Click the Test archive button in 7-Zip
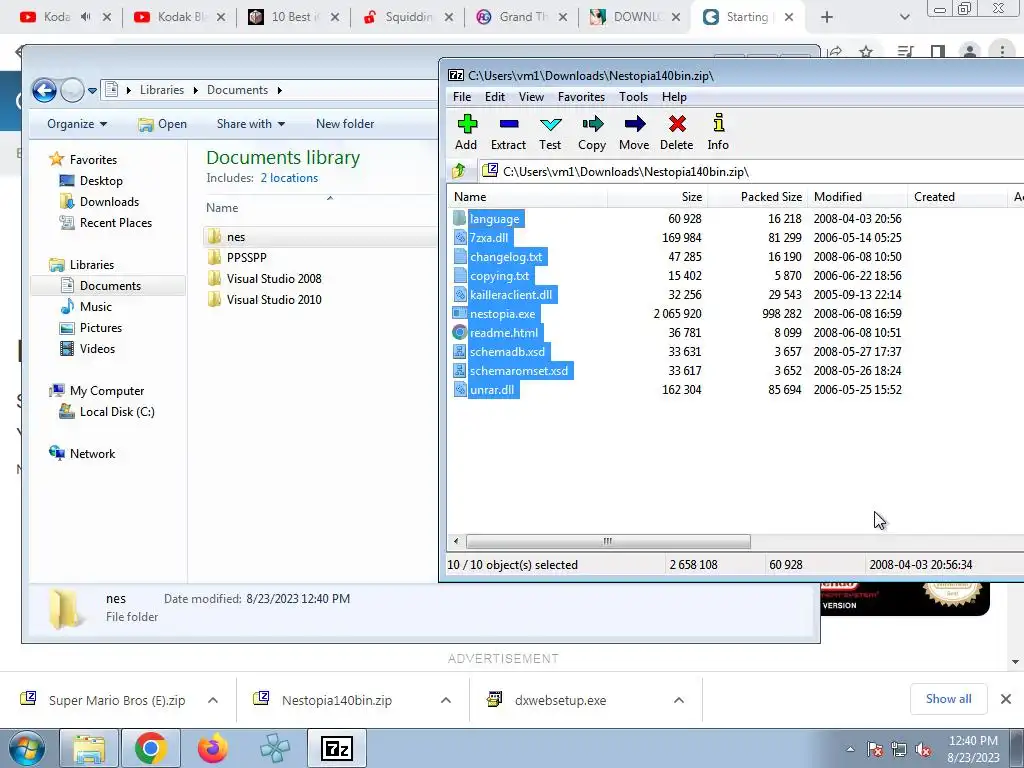Screen dimensions: 1024x768 point(550,133)
